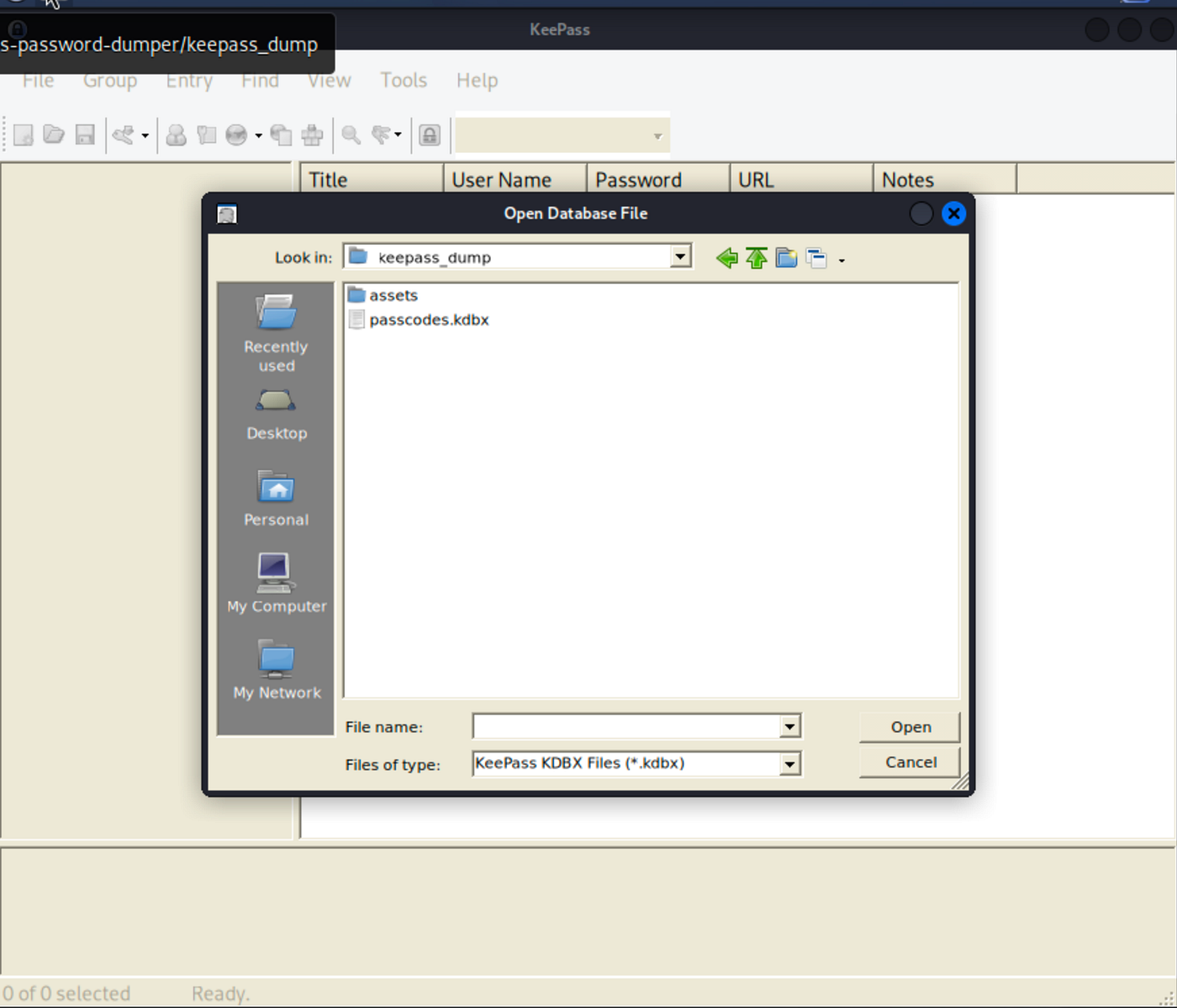Click the Copy URL to clipboard icon
The height and width of the screenshot is (1008, 1177).
click(282, 135)
